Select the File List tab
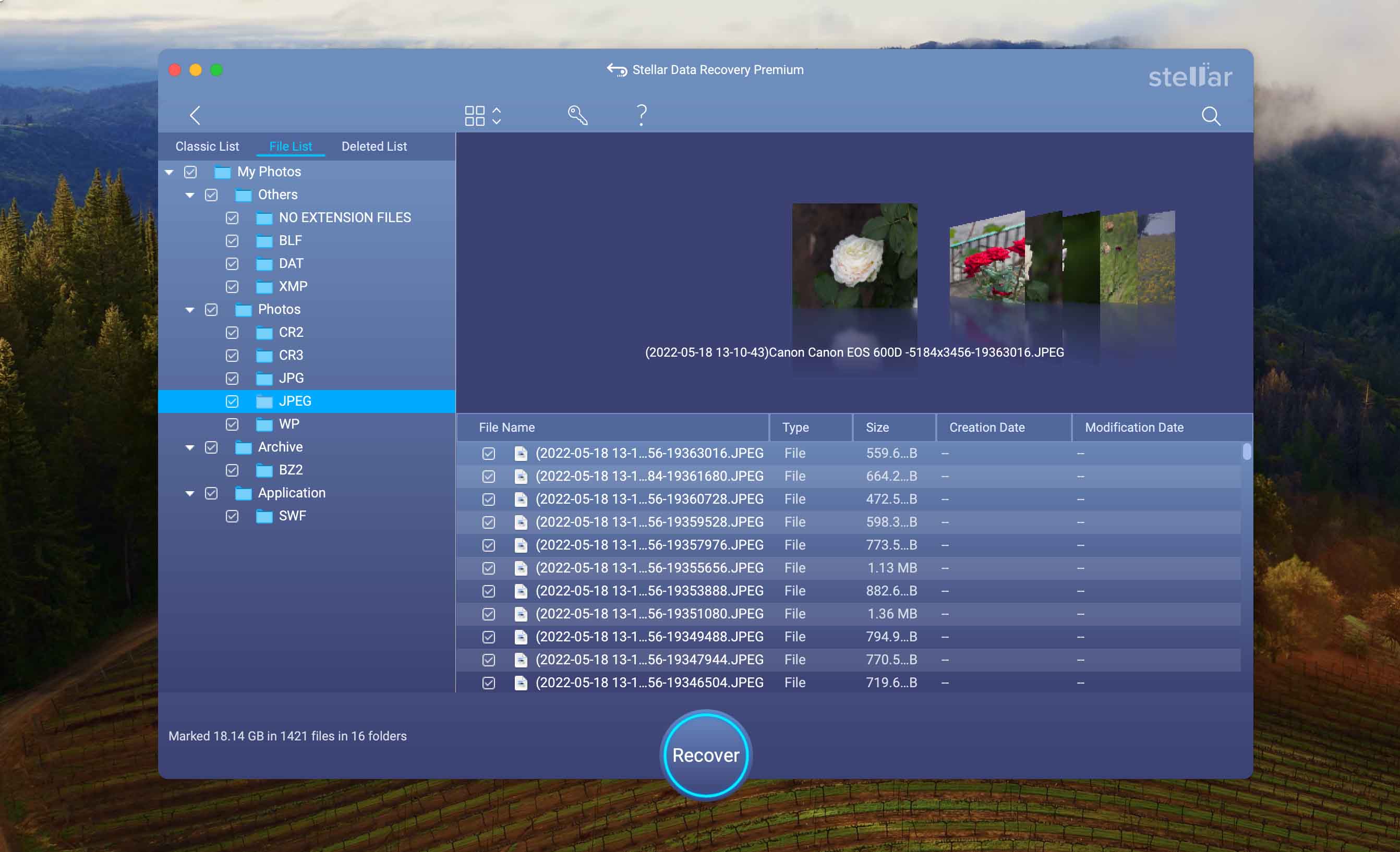 [x=291, y=146]
